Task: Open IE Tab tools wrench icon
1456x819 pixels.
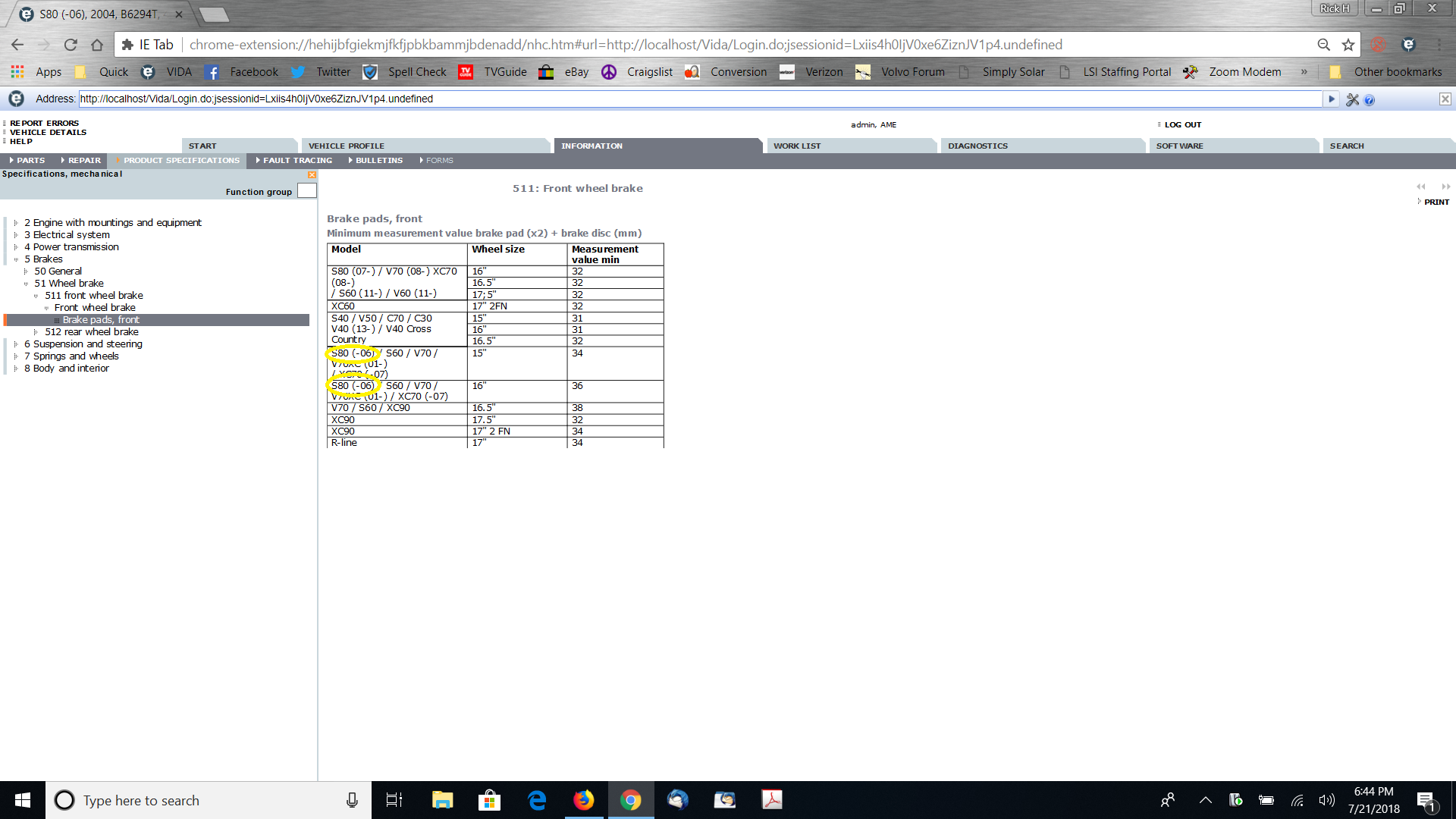Action: pos(1352,99)
